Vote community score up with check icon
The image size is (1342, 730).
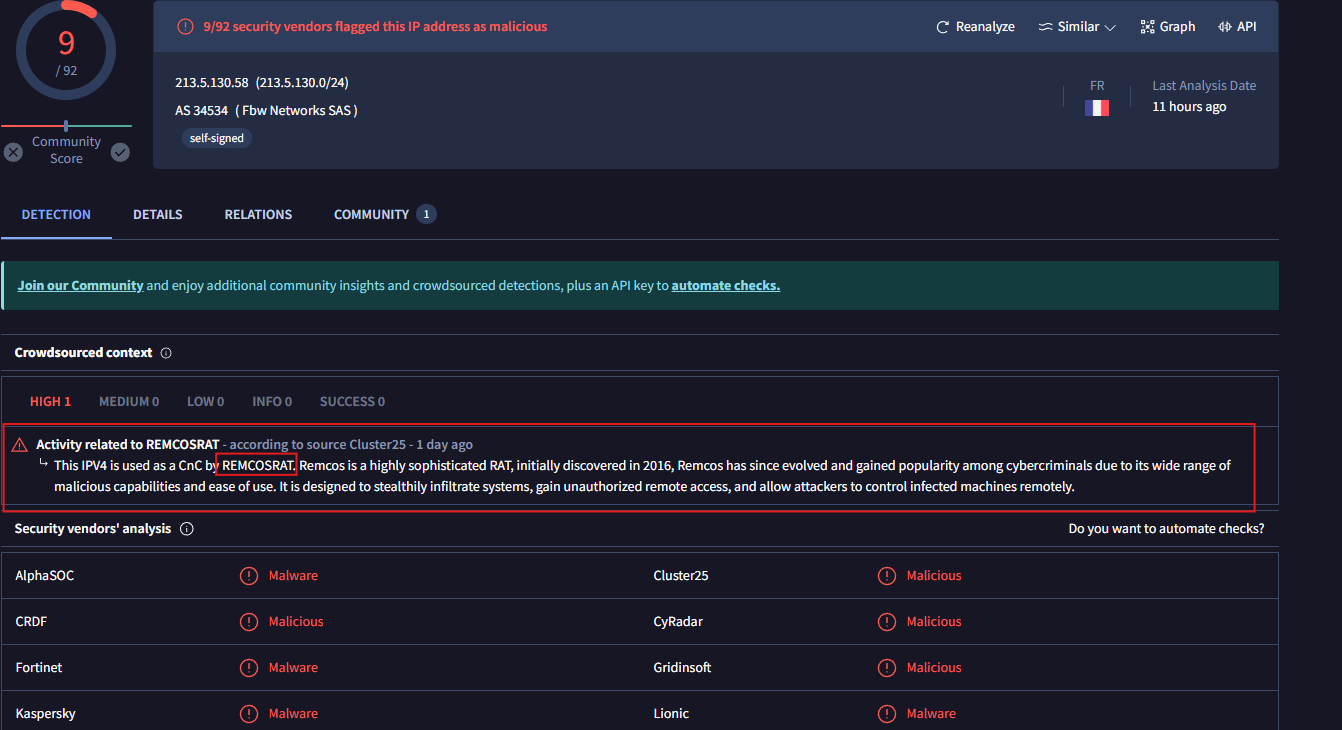120,152
